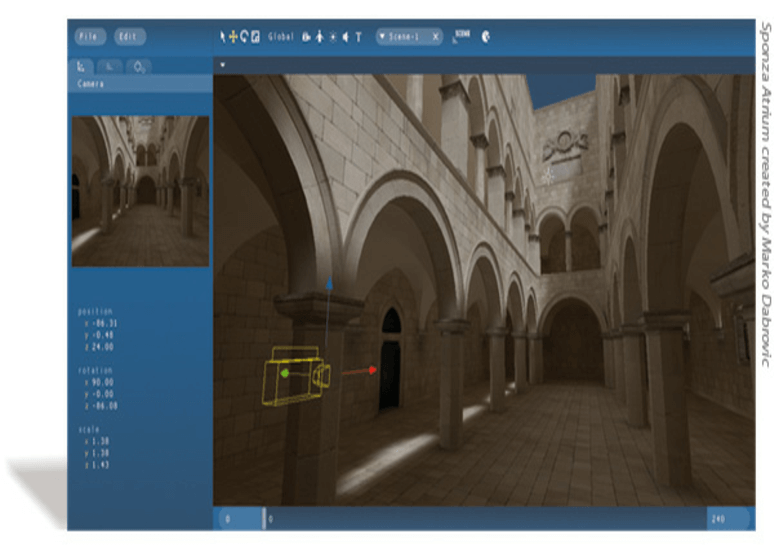Open the Scene-1 dropdown arrow
Screen dimensions: 779x550
point(383,37)
